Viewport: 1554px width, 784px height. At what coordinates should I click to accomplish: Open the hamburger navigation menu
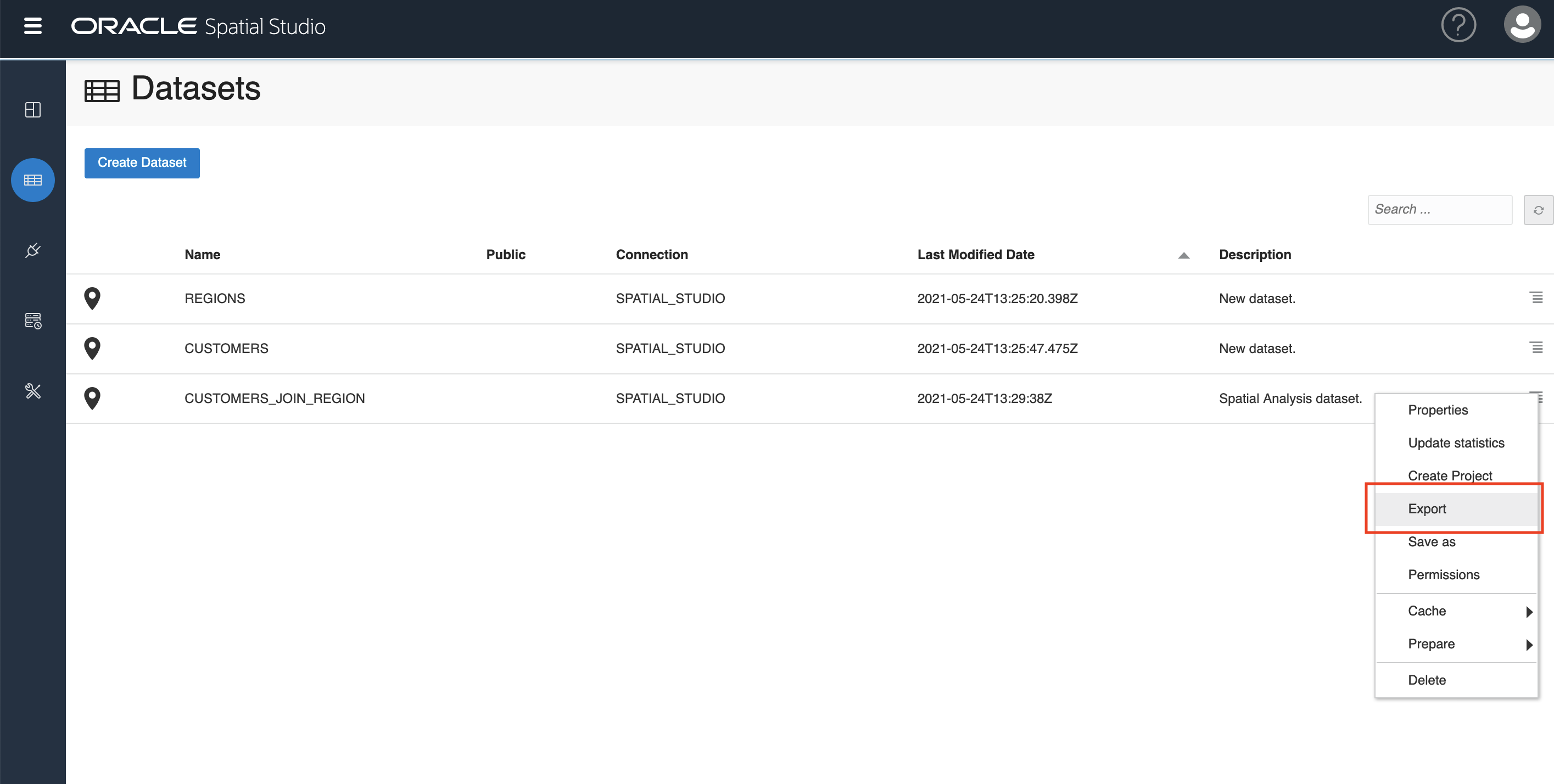click(32, 26)
